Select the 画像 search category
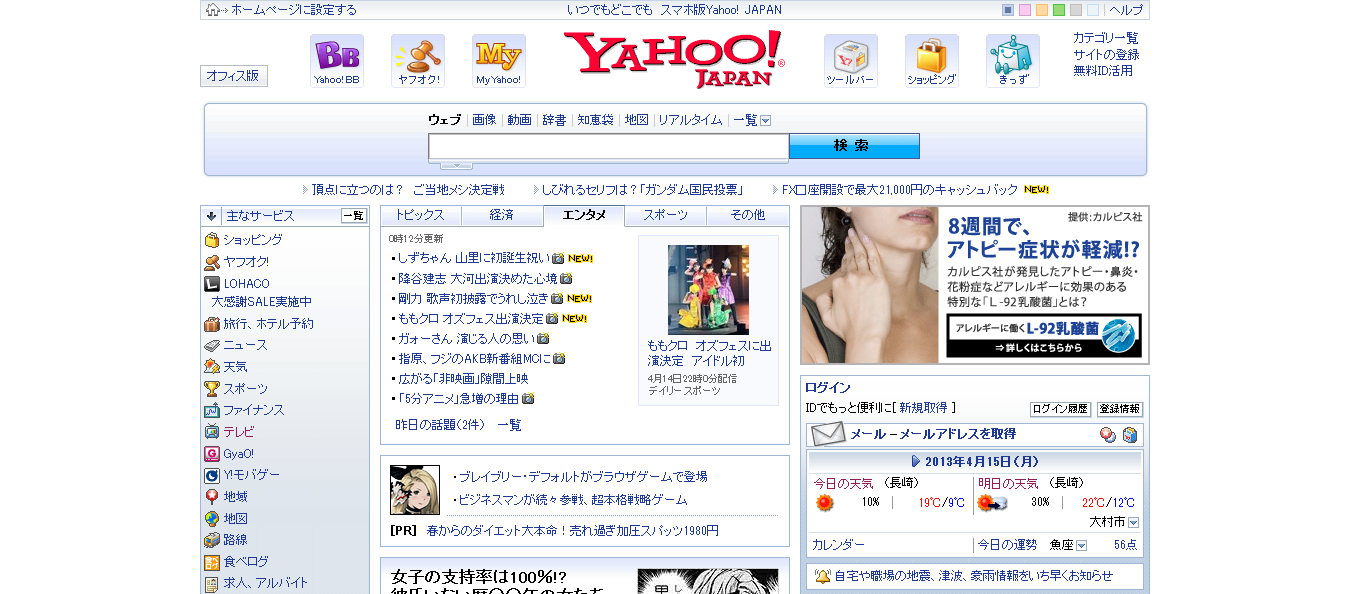This screenshot has height=594, width=1349. (x=484, y=120)
